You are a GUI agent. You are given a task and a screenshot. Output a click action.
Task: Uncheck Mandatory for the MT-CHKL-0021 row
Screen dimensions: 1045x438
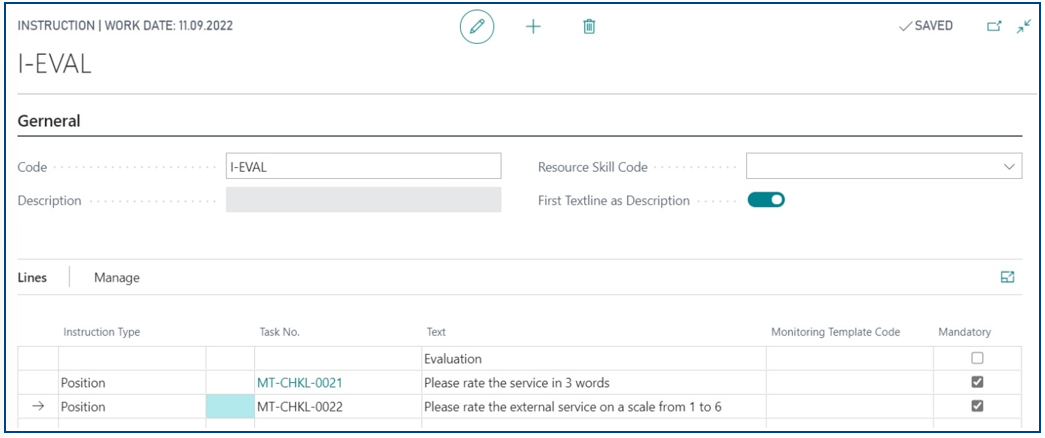977,382
